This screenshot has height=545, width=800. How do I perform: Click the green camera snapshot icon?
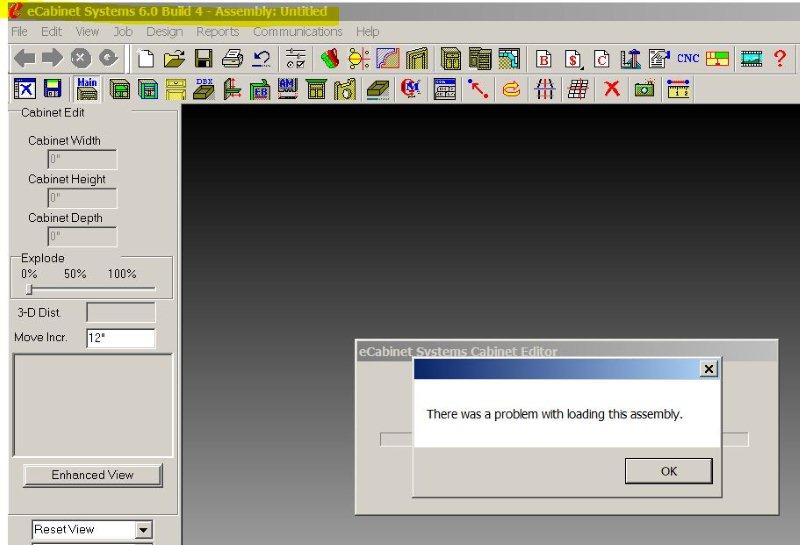[x=644, y=89]
